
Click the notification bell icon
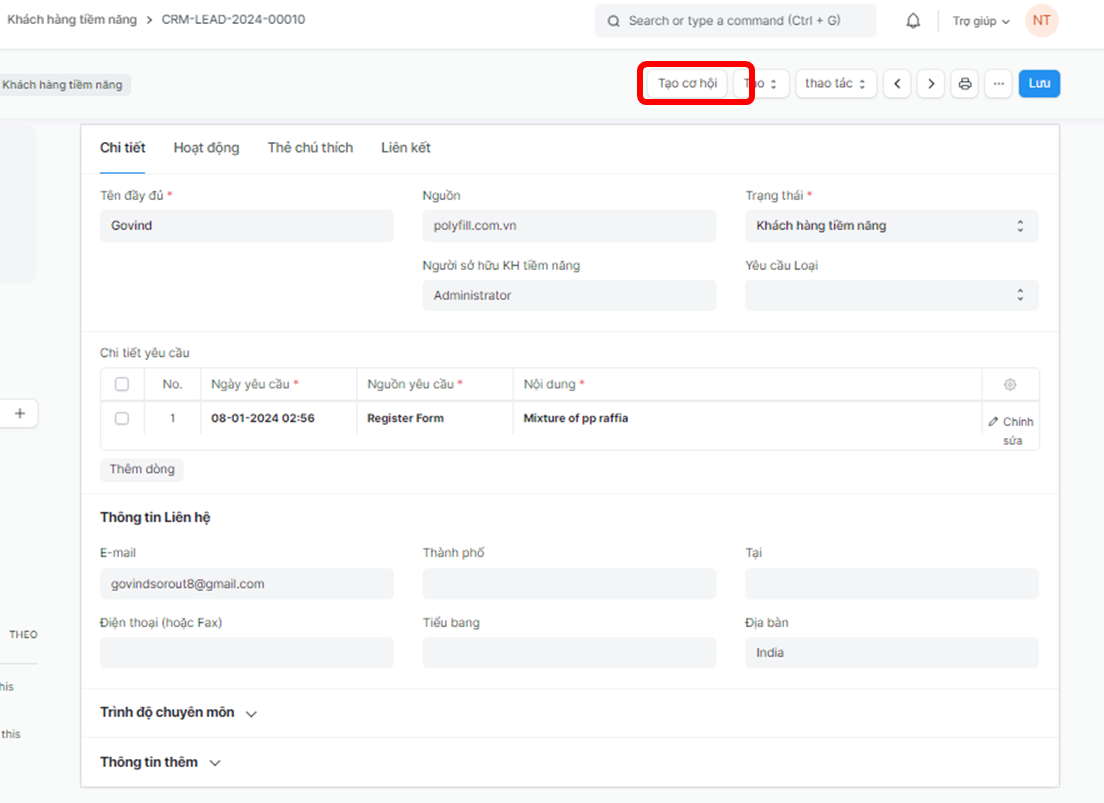point(913,21)
